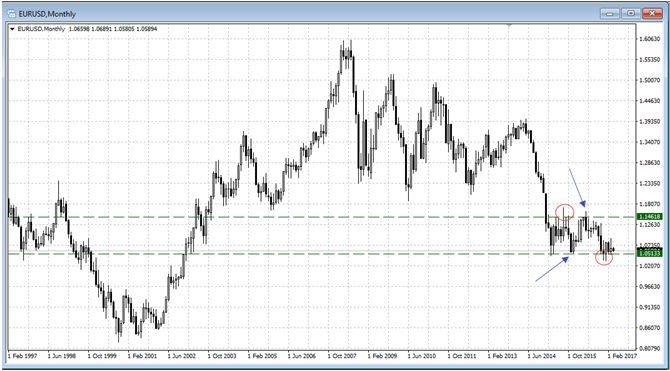Screen dimensions: 670x371
Task: Click the 1 Oct 2007 date label
Action: (341, 356)
